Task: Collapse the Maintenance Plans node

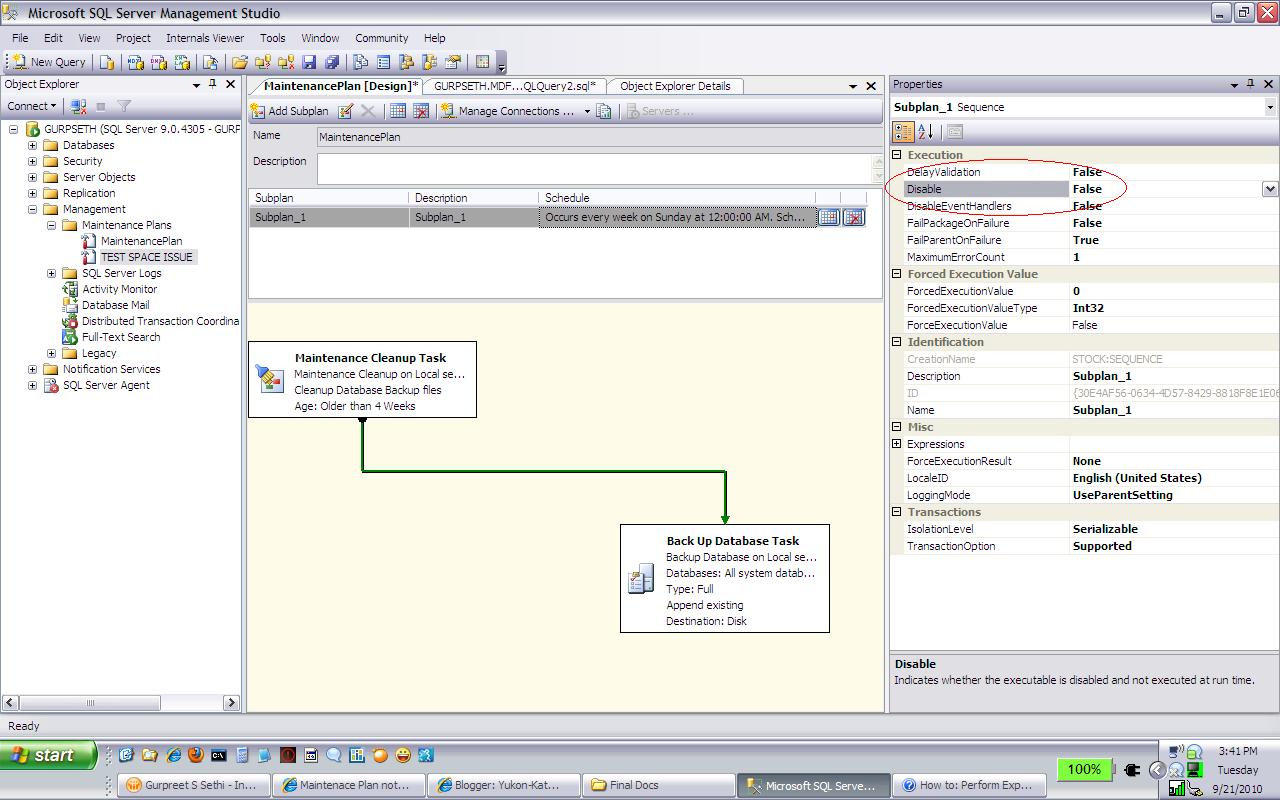Action: tap(51, 225)
